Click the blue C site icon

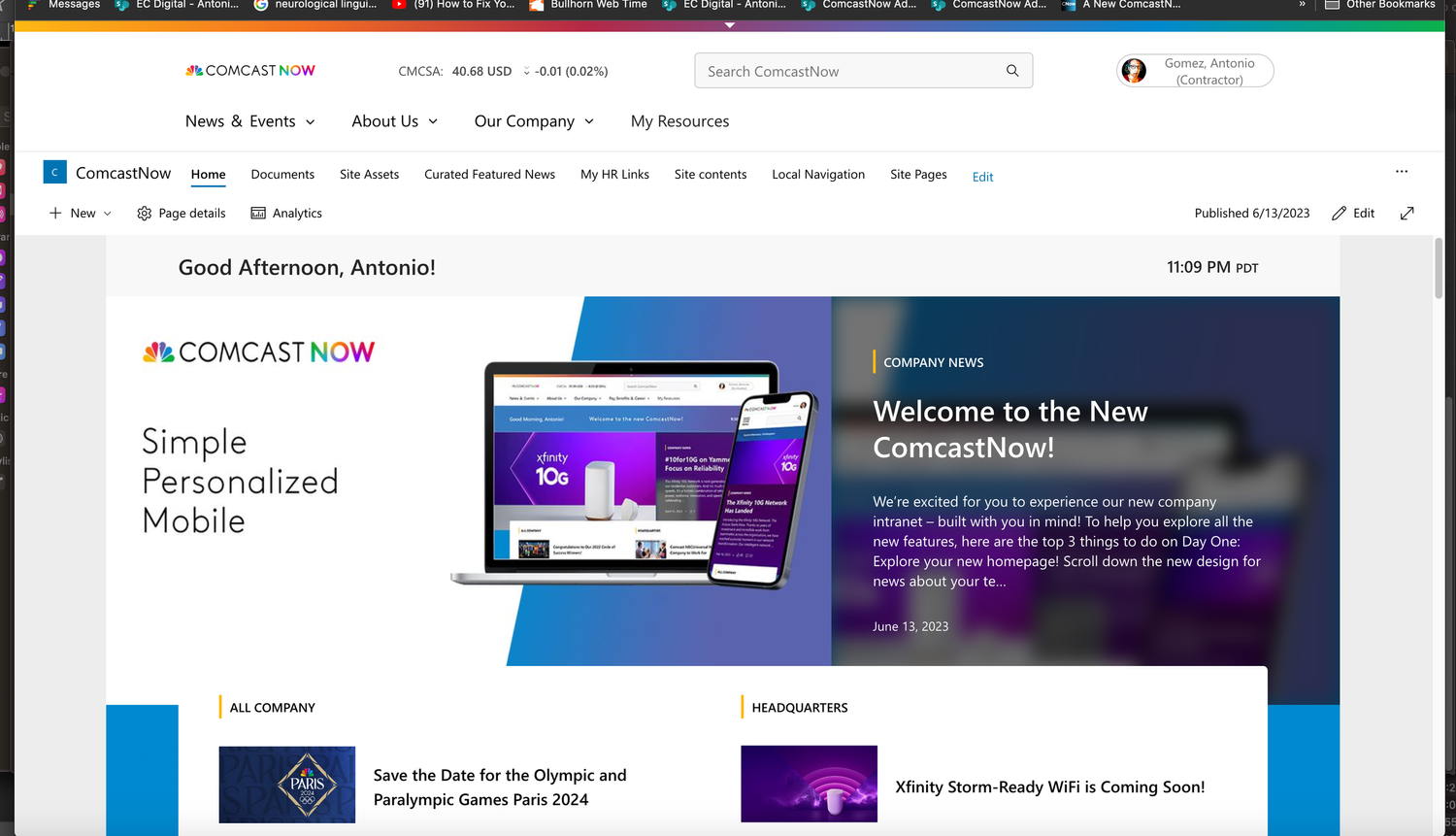point(54,173)
